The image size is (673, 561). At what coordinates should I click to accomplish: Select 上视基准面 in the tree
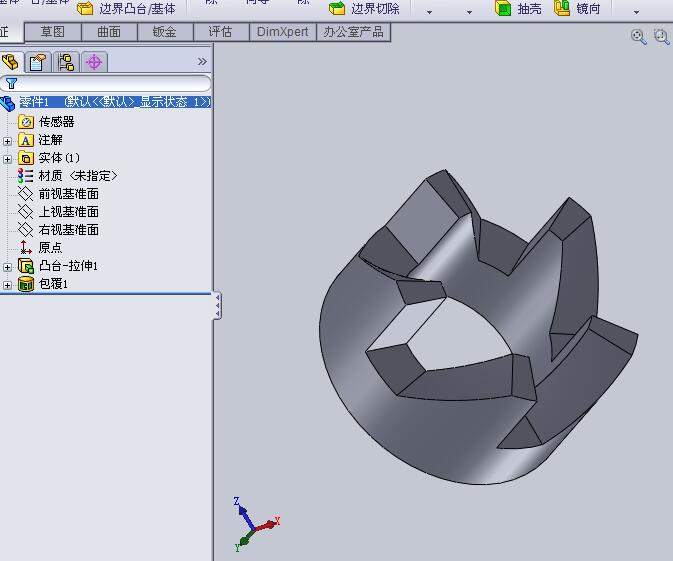[69, 212]
